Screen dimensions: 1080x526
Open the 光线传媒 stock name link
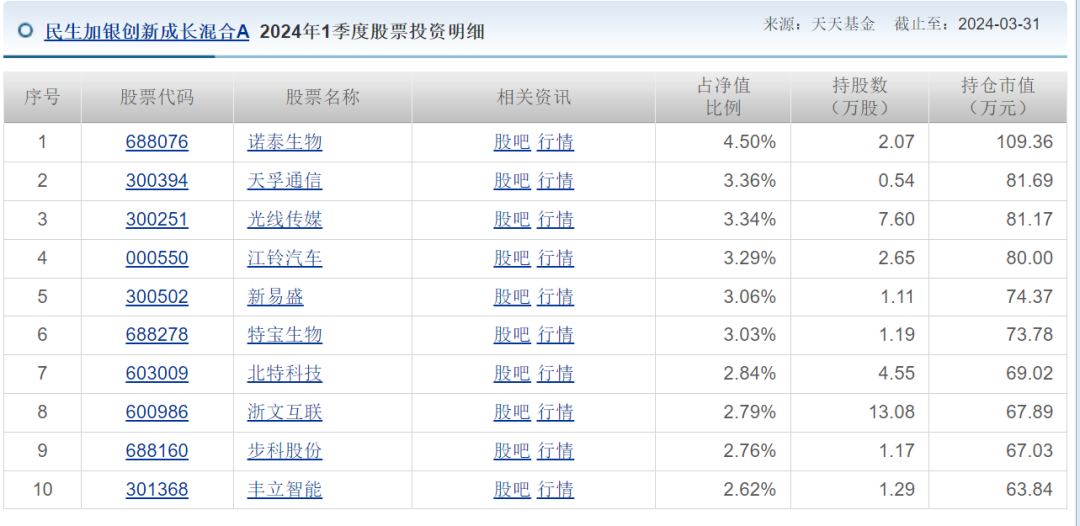pos(284,220)
